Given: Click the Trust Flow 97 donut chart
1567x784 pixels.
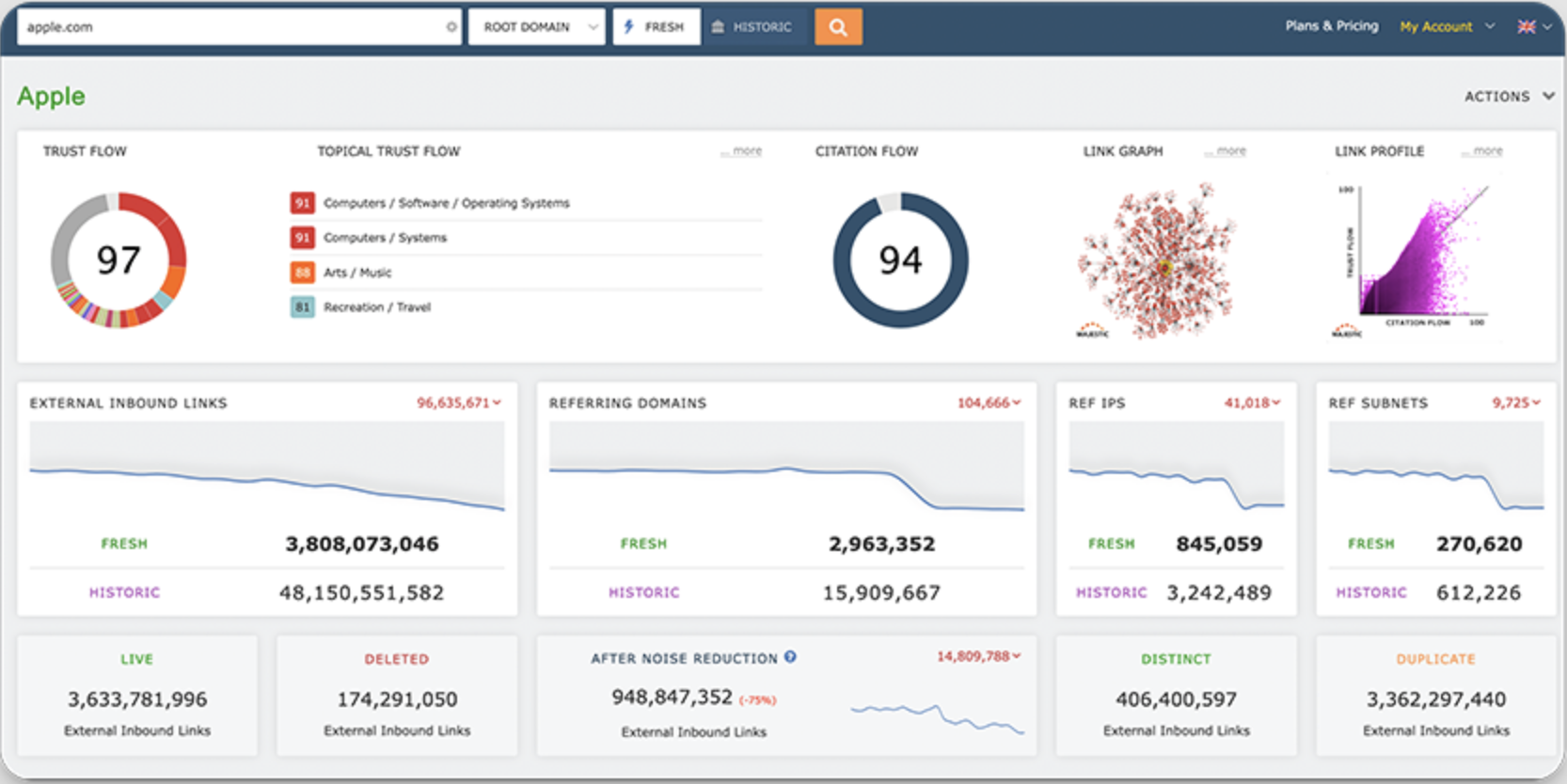Looking at the screenshot, I should click(119, 260).
